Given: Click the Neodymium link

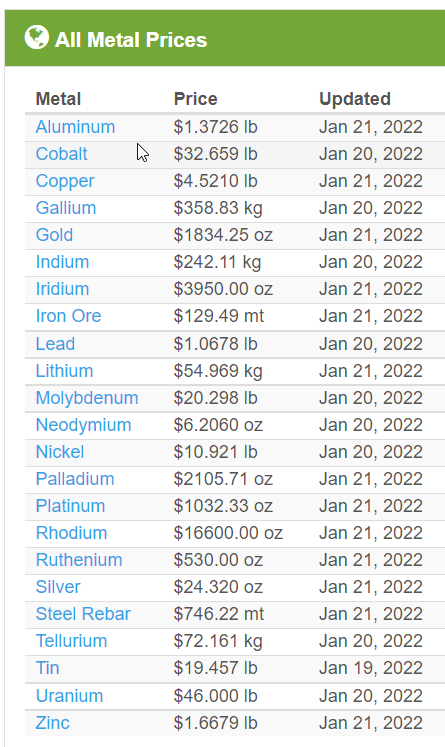Looking at the screenshot, I should pos(83,425).
